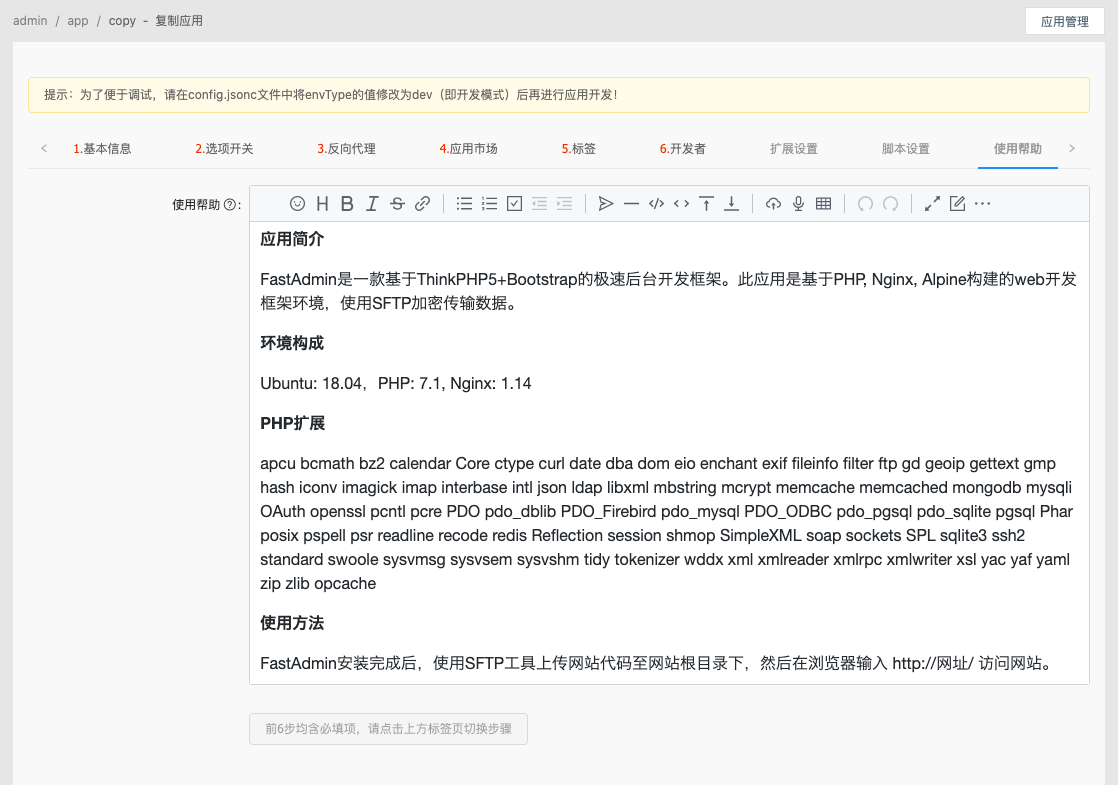Screen dimensions: 1118x785
Task: Toggle italic formatting
Action: (x=371, y=203)
